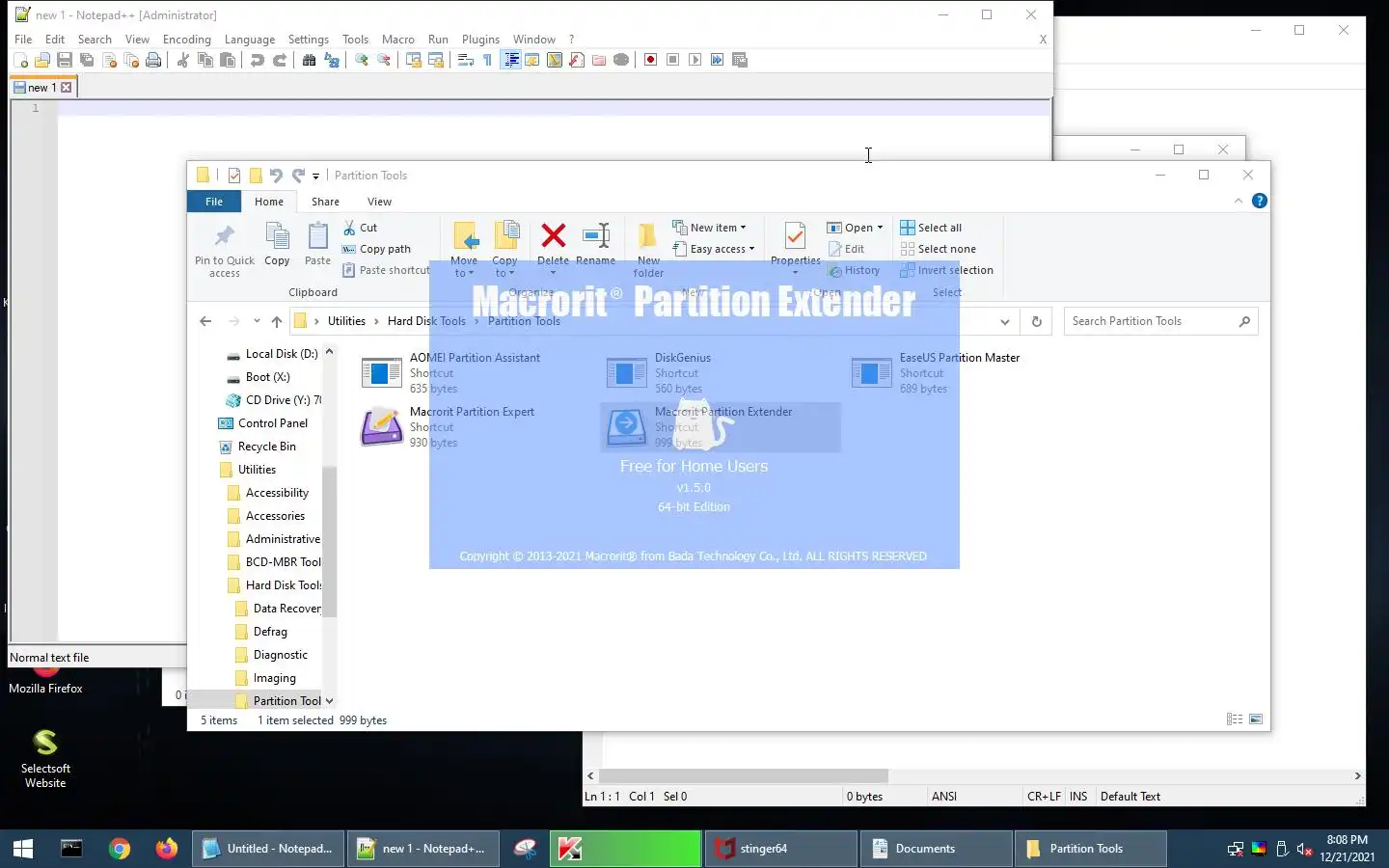
Task: Open the Encoding menu in Notepad++
Action: coord(187,40)
